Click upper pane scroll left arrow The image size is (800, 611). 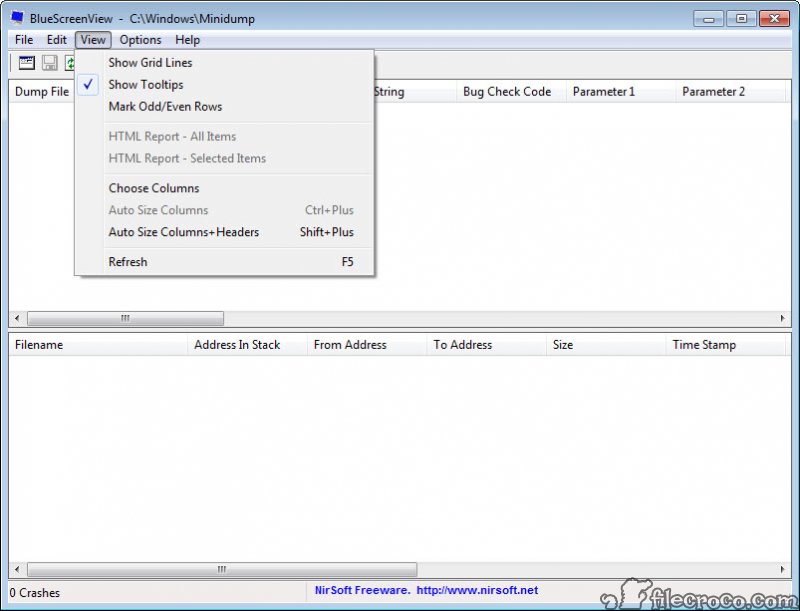[x=17, y=318]
